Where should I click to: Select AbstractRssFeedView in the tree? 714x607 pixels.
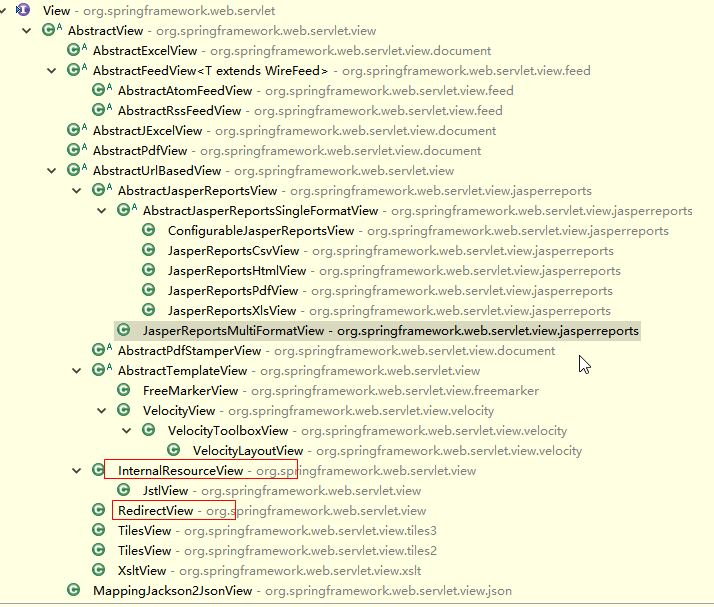(x=179, y=110)
